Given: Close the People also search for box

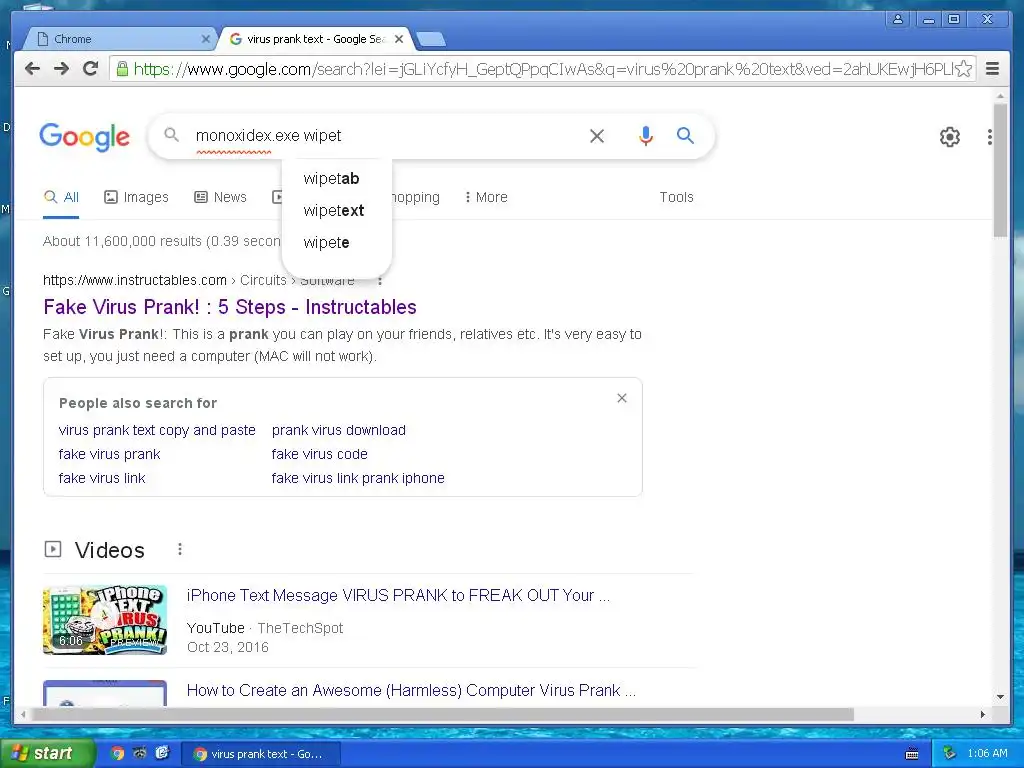Looking at the screenshot, I should (622, 398).
